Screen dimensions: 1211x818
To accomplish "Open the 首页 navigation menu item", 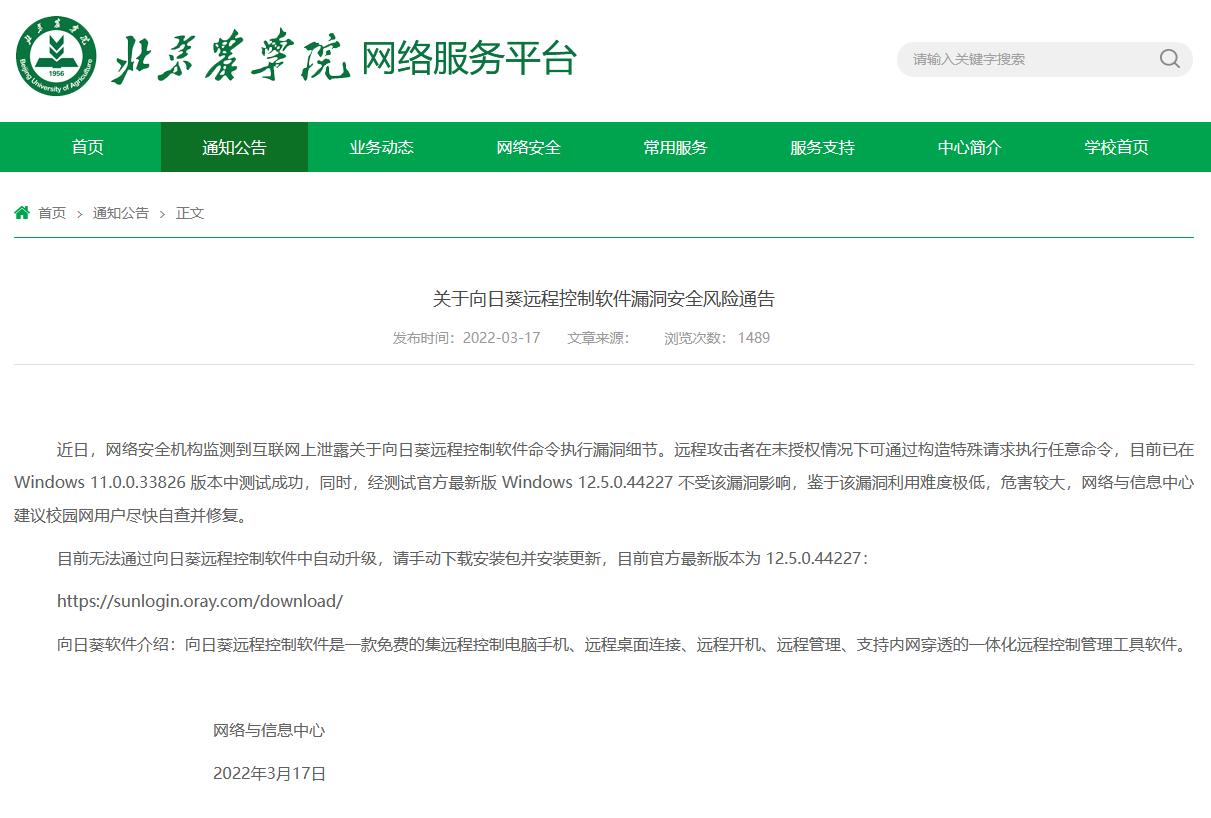I will [87, 147].
